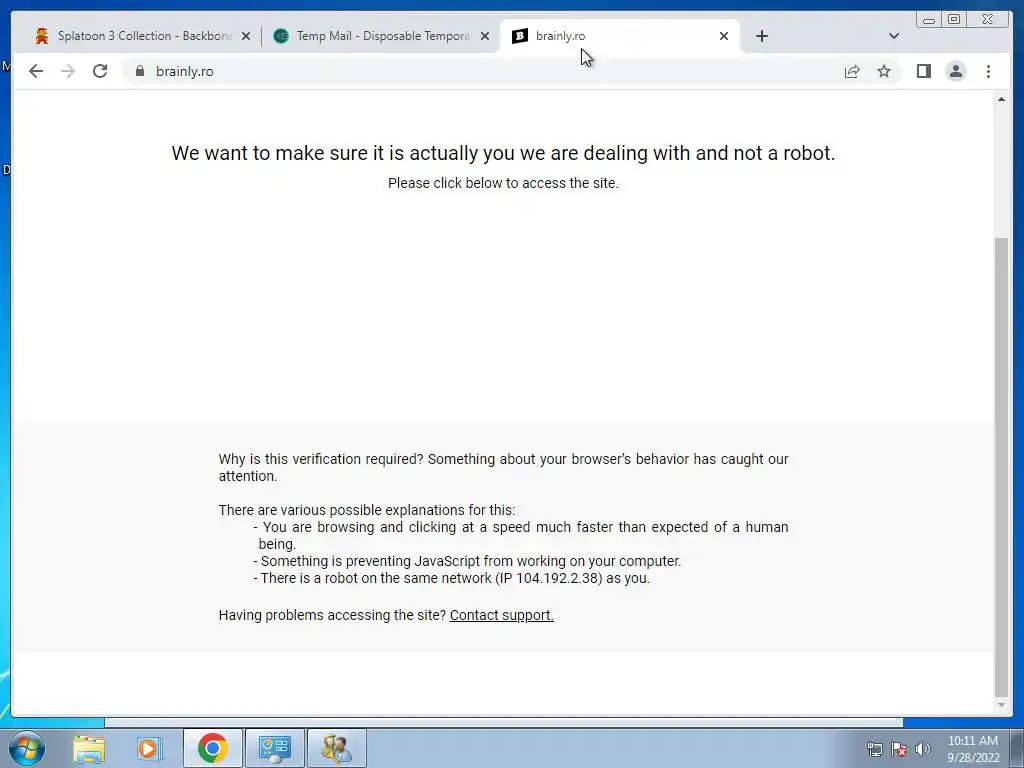1024x768 pixels.
Task: Open the Windows Start menu
Action: coord(27,748)
